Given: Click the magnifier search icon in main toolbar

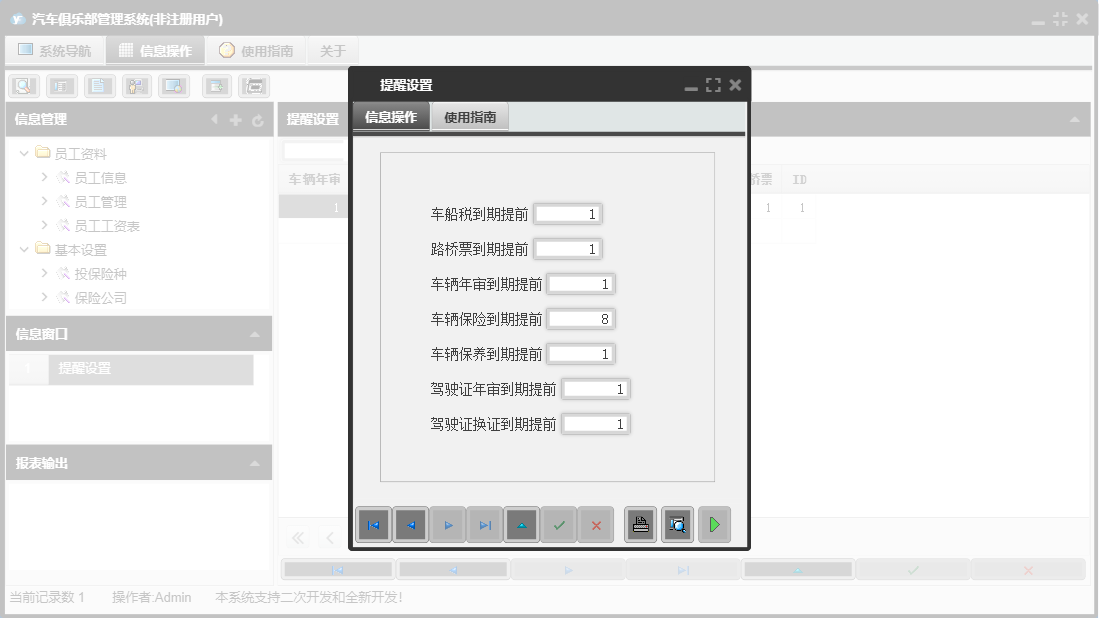Looking at the screenshot, I should point(24,86).
